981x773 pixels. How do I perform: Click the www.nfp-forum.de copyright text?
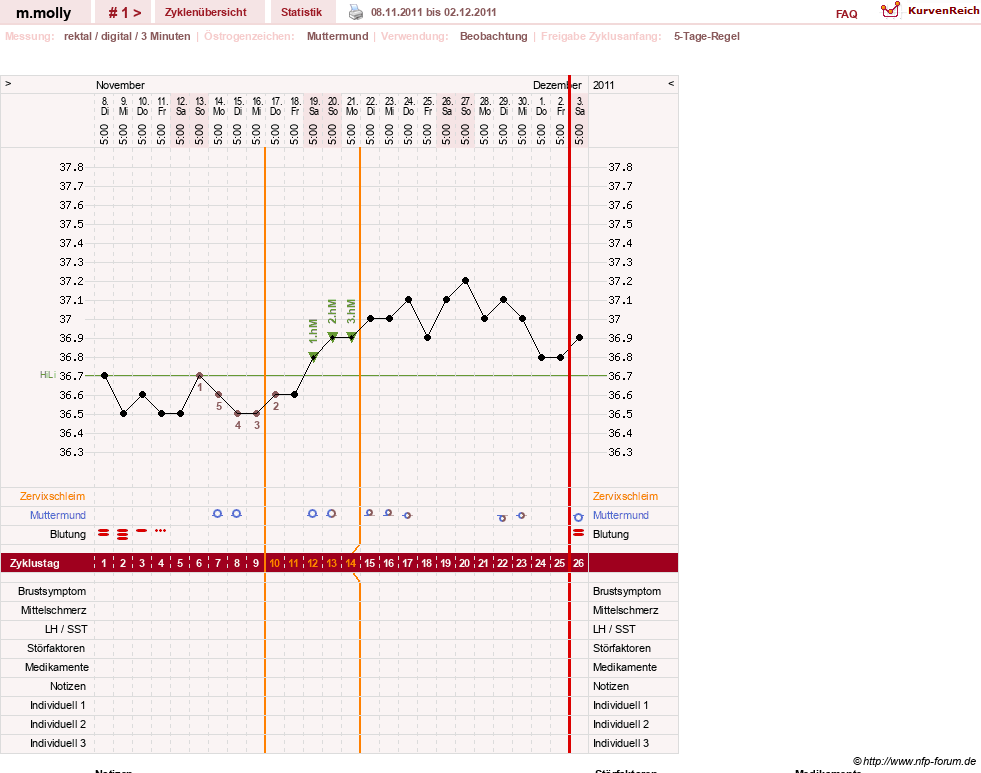tap(914, 761)
